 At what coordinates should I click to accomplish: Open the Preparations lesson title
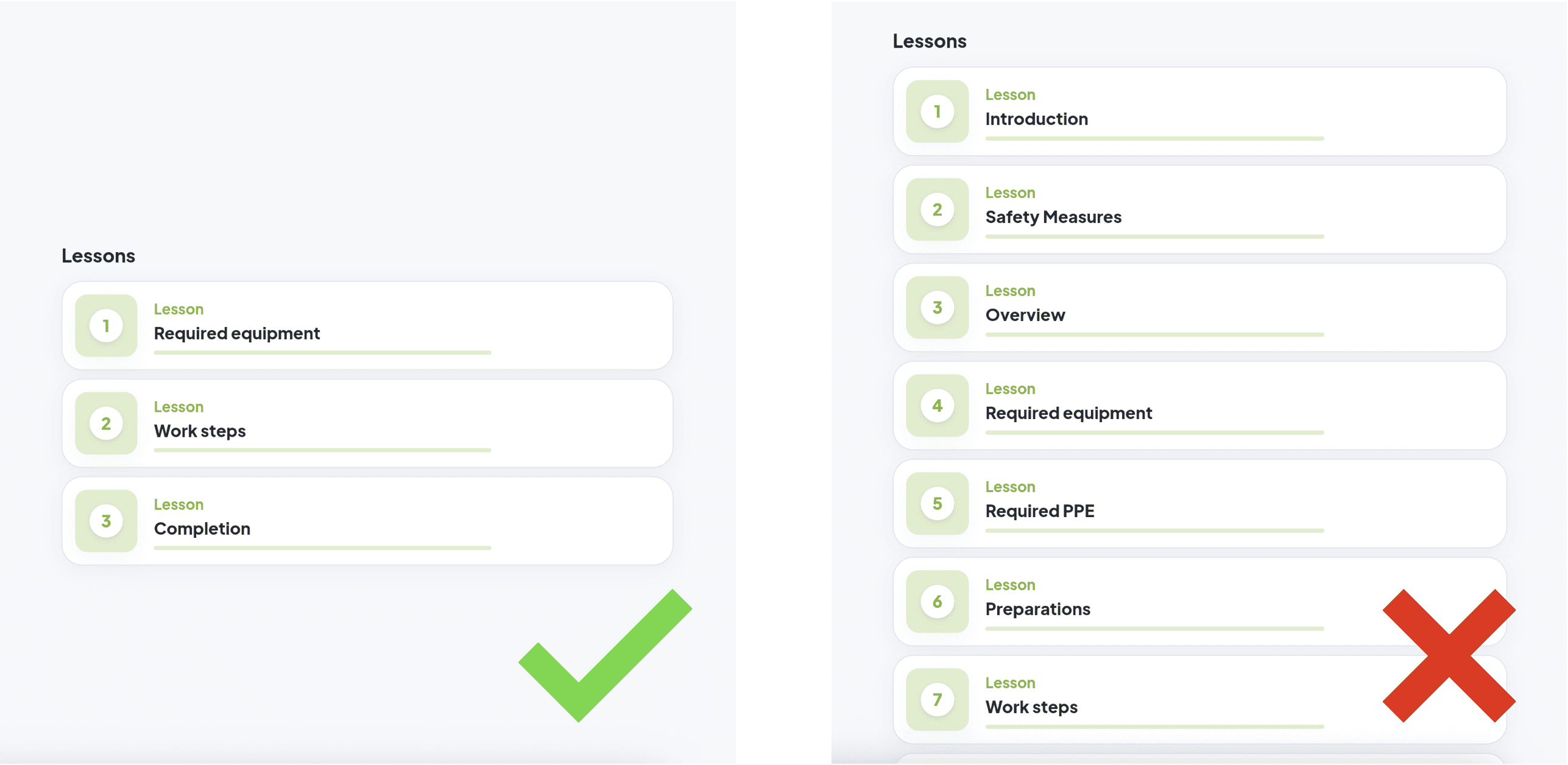(1038, 609)
